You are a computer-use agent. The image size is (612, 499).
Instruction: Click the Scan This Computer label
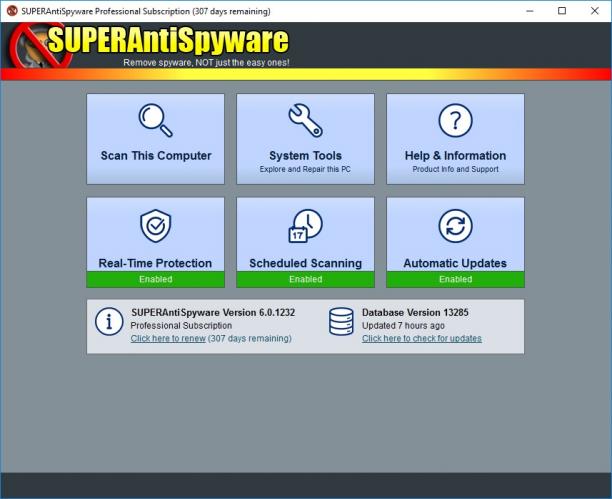pos(156,155)
